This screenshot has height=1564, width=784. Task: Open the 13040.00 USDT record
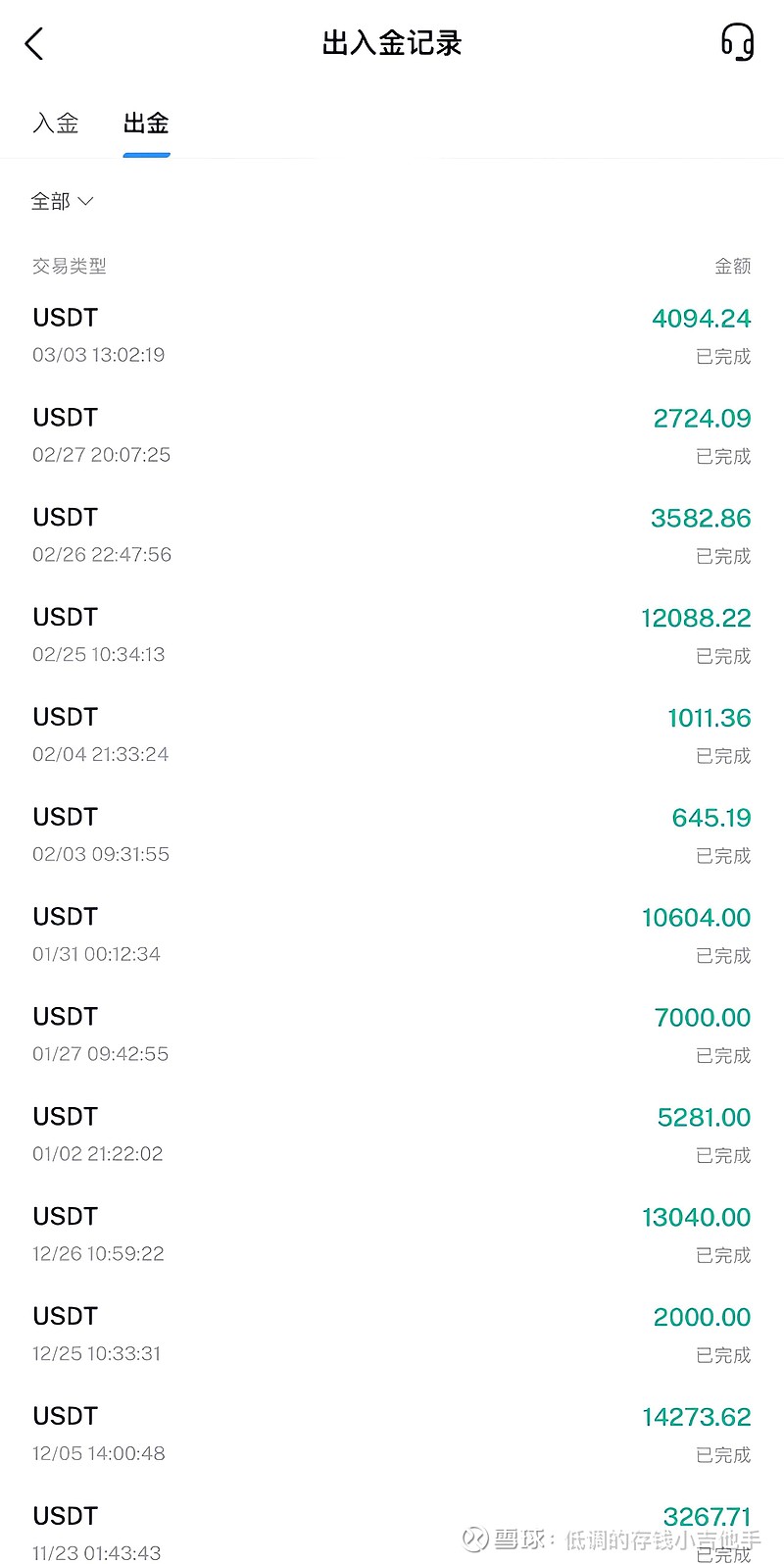pyautogui.click(x=392, y=1236)
